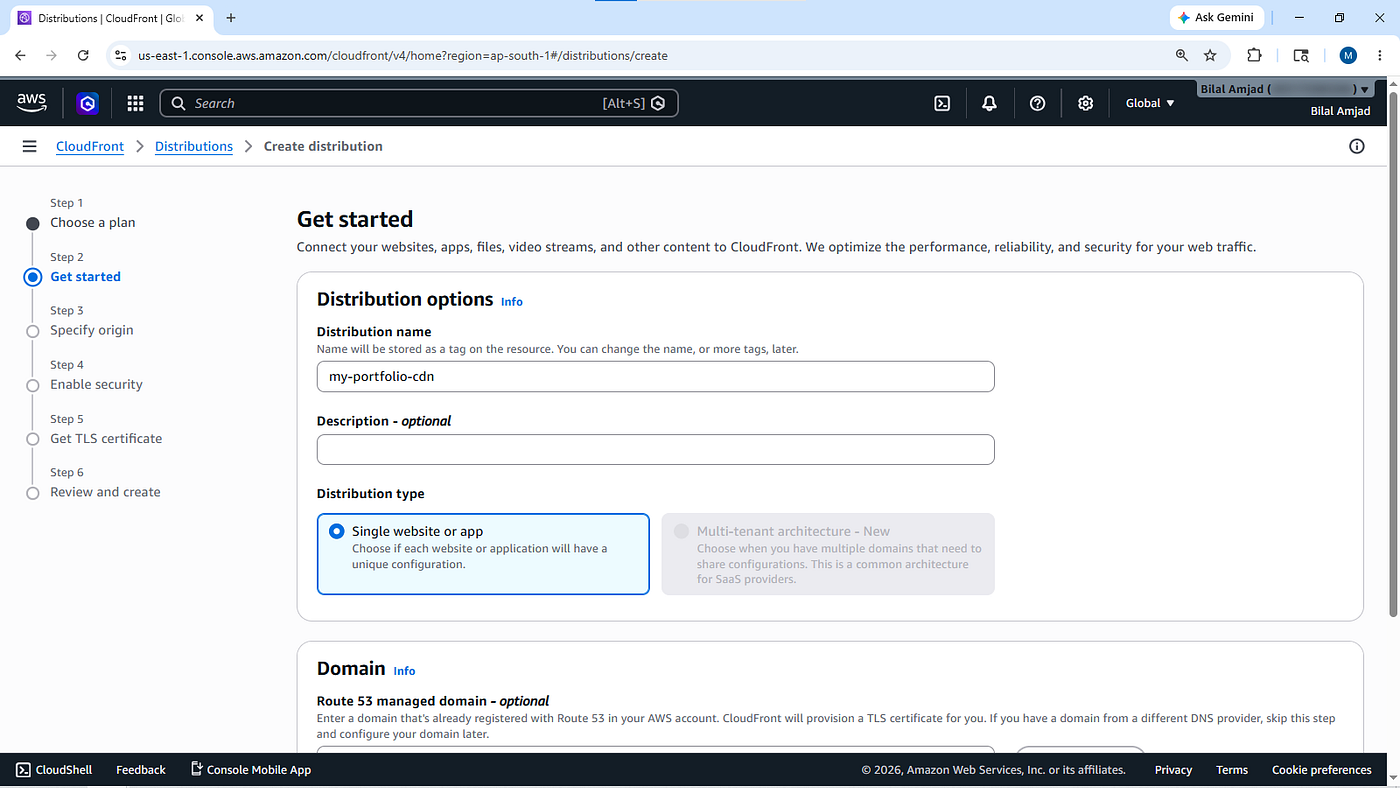
Task: Click the Distribution name input field
Action: 656,376
